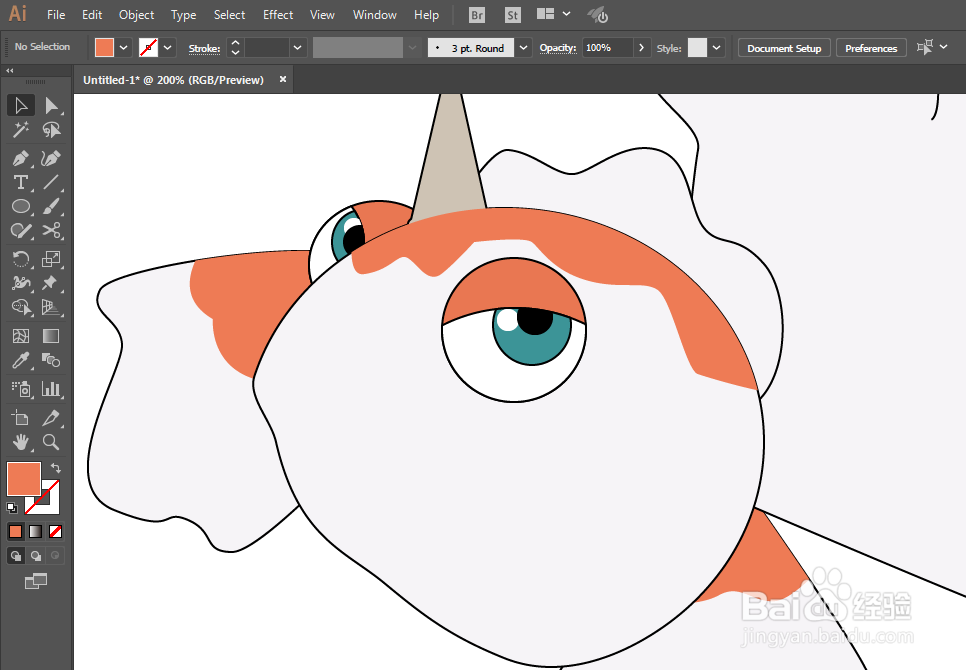Swap fill and stroke colors
Screen dimensions: 966x670
[x=55, y=468]
